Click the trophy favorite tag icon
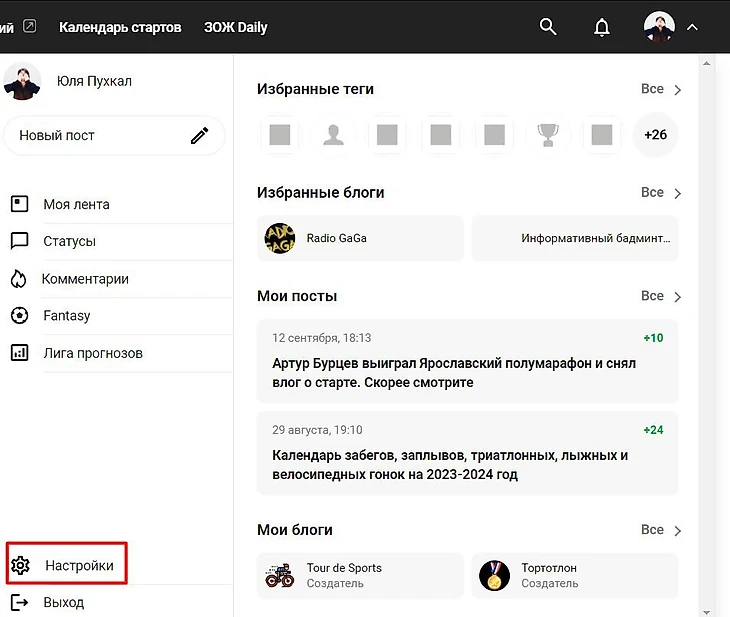 (x=547, y=135)
